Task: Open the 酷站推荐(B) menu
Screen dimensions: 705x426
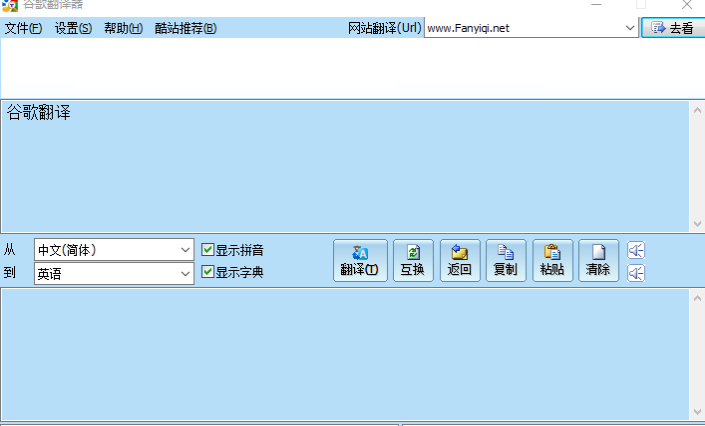Action: pyautogui.click(x=186, y=28)
